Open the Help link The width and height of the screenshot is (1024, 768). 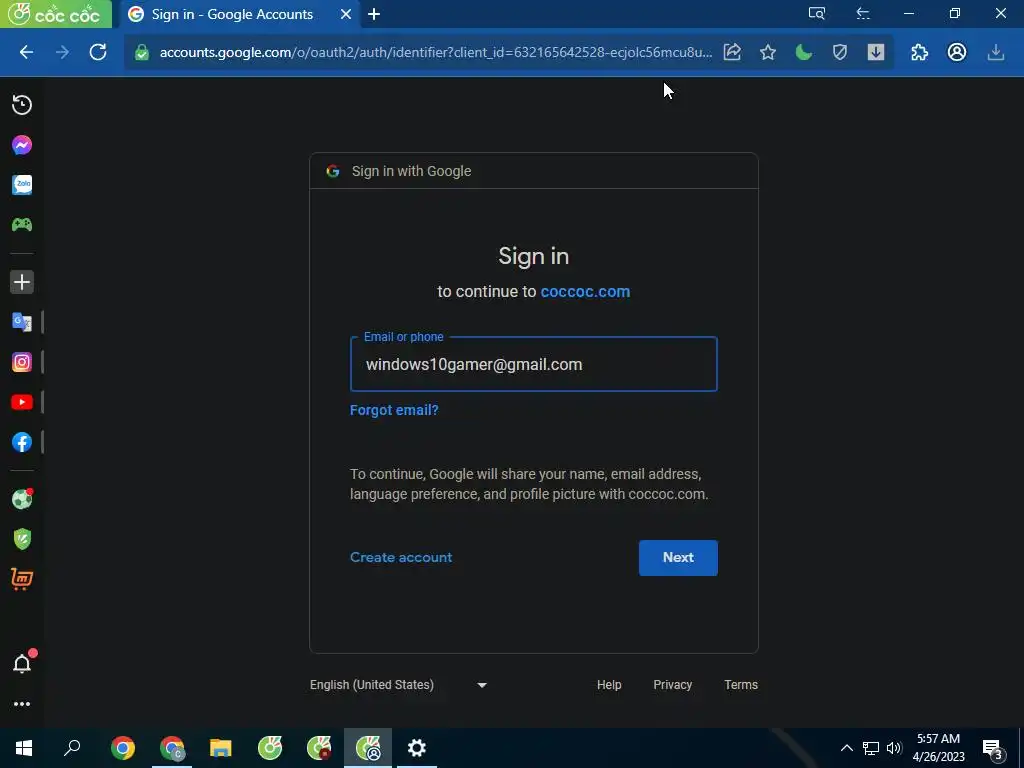(x=609, y=684)
